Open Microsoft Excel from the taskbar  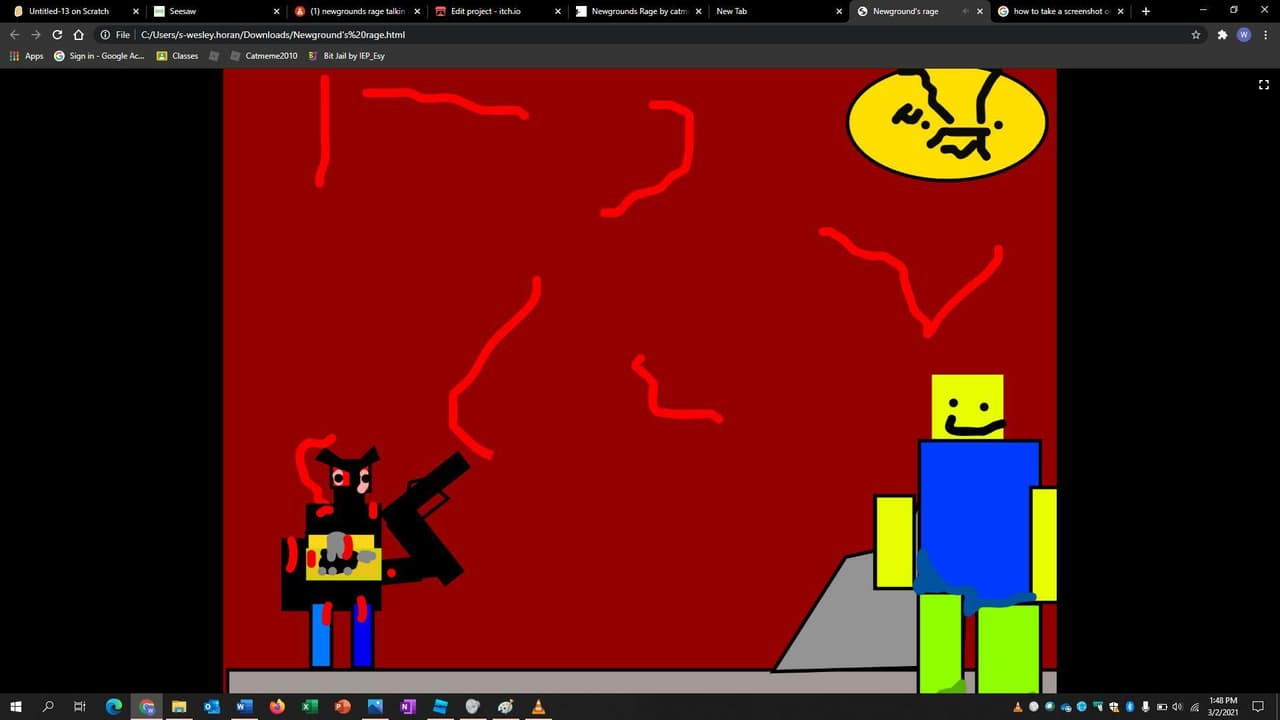[x=310, y=706]
